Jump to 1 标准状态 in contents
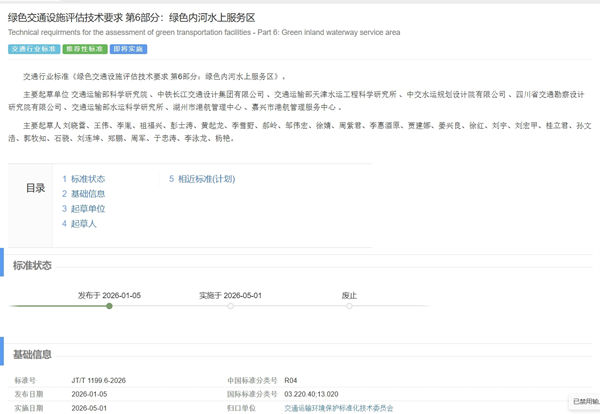The image size is (600, 414). click(83, 179)
